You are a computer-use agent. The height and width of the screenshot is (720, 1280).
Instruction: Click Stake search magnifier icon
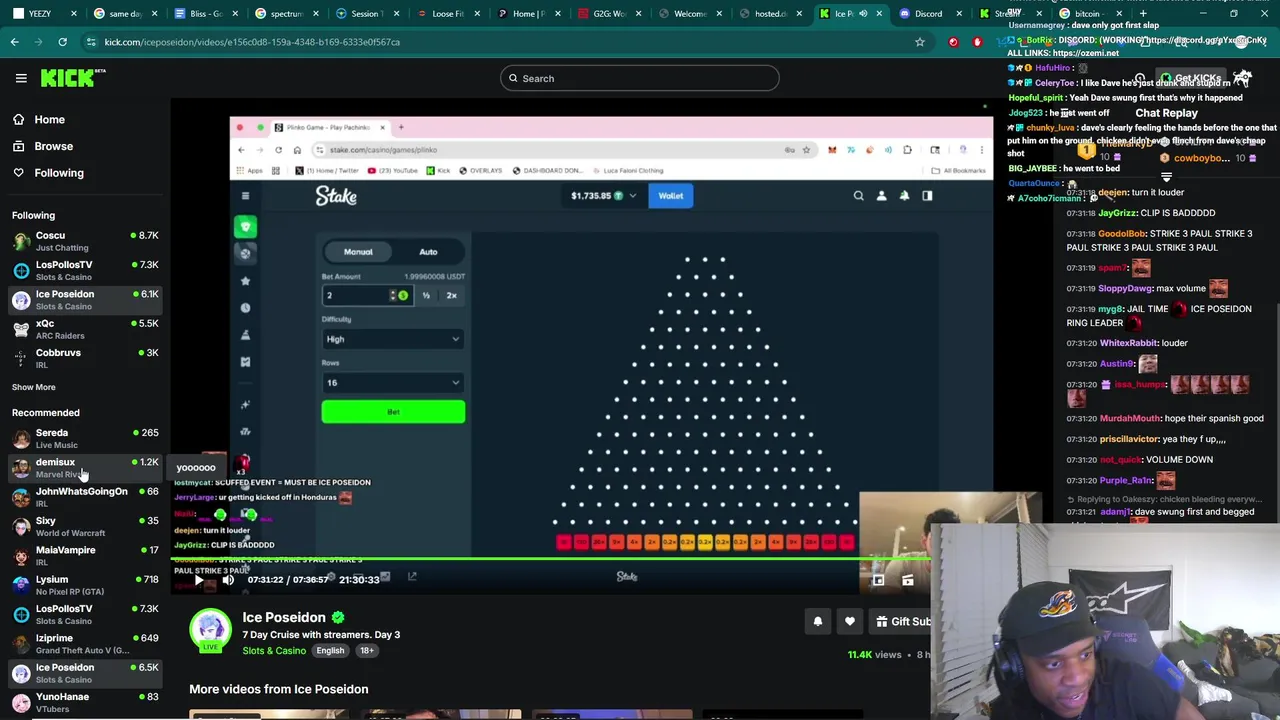(x=858, y=196)
